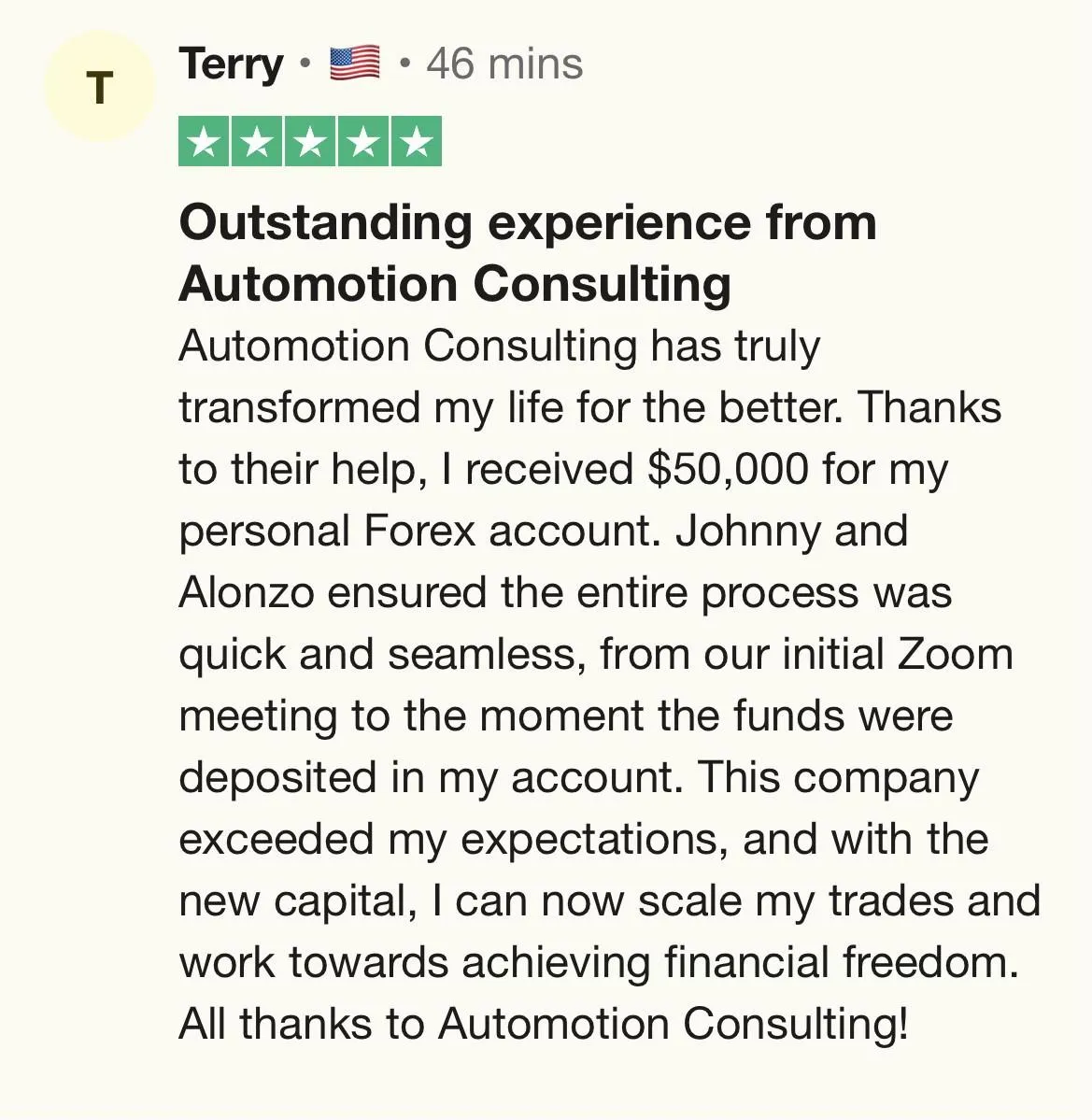This screenshot has width=1092, height=1120.
Task: Click the name Alonzo in the review
Action: 247,593
